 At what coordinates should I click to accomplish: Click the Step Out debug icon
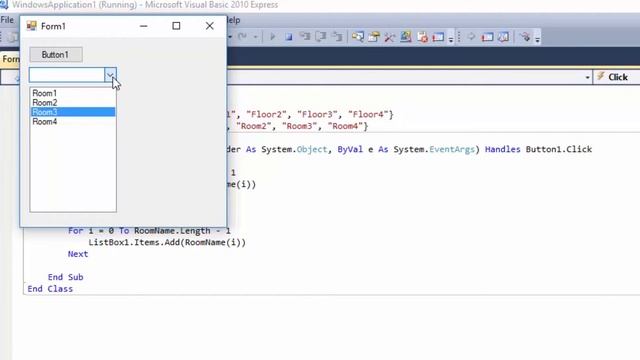(x=337, y=37)
